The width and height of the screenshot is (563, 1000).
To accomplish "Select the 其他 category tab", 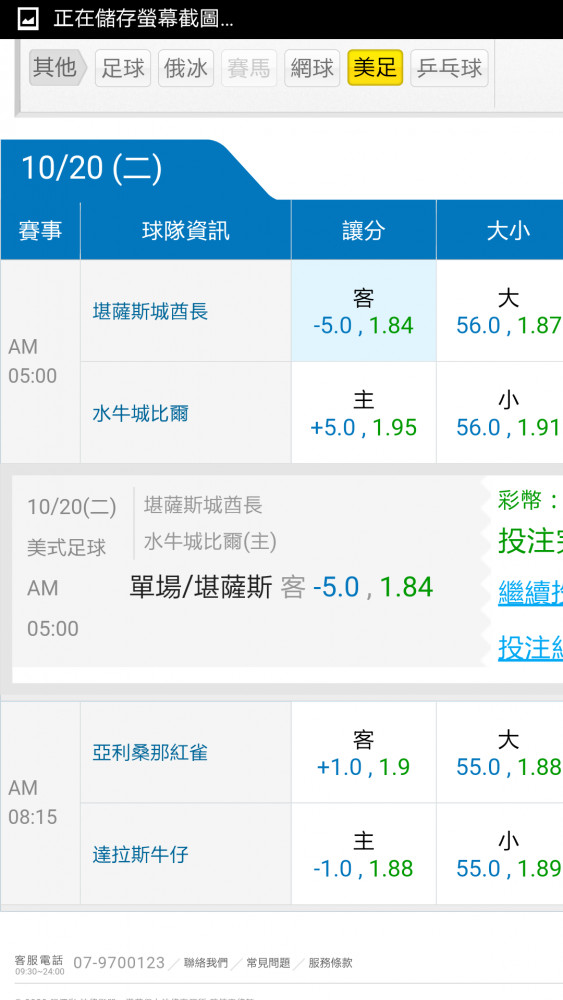I will pyautogui.click(x=57, y=68).
